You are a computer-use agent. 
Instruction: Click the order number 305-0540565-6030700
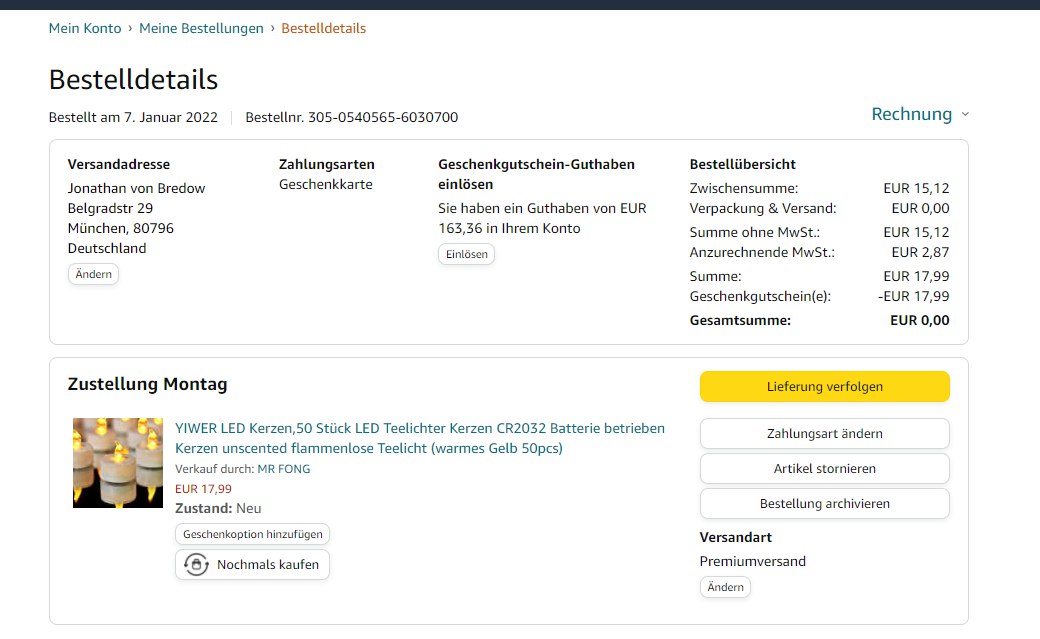coord(382,117)
